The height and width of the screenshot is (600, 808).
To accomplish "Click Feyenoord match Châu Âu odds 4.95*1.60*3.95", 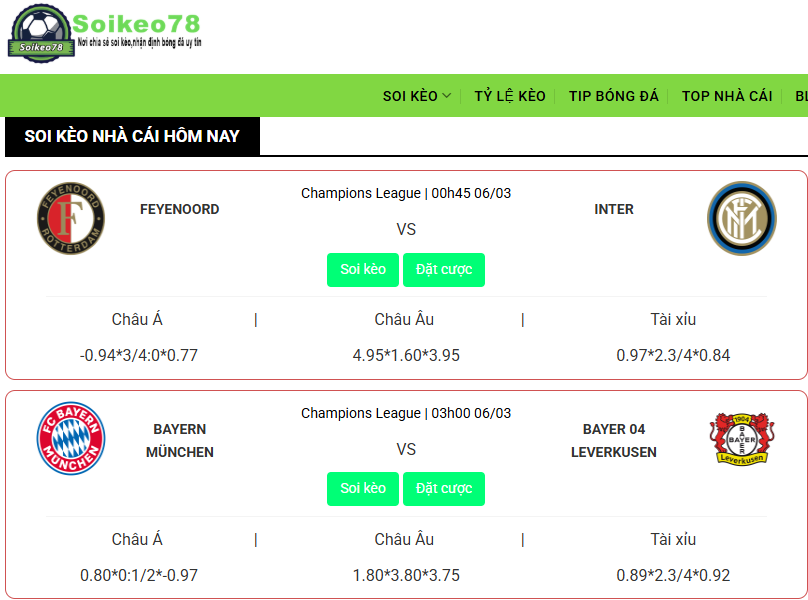I will (x=406, y=355).
